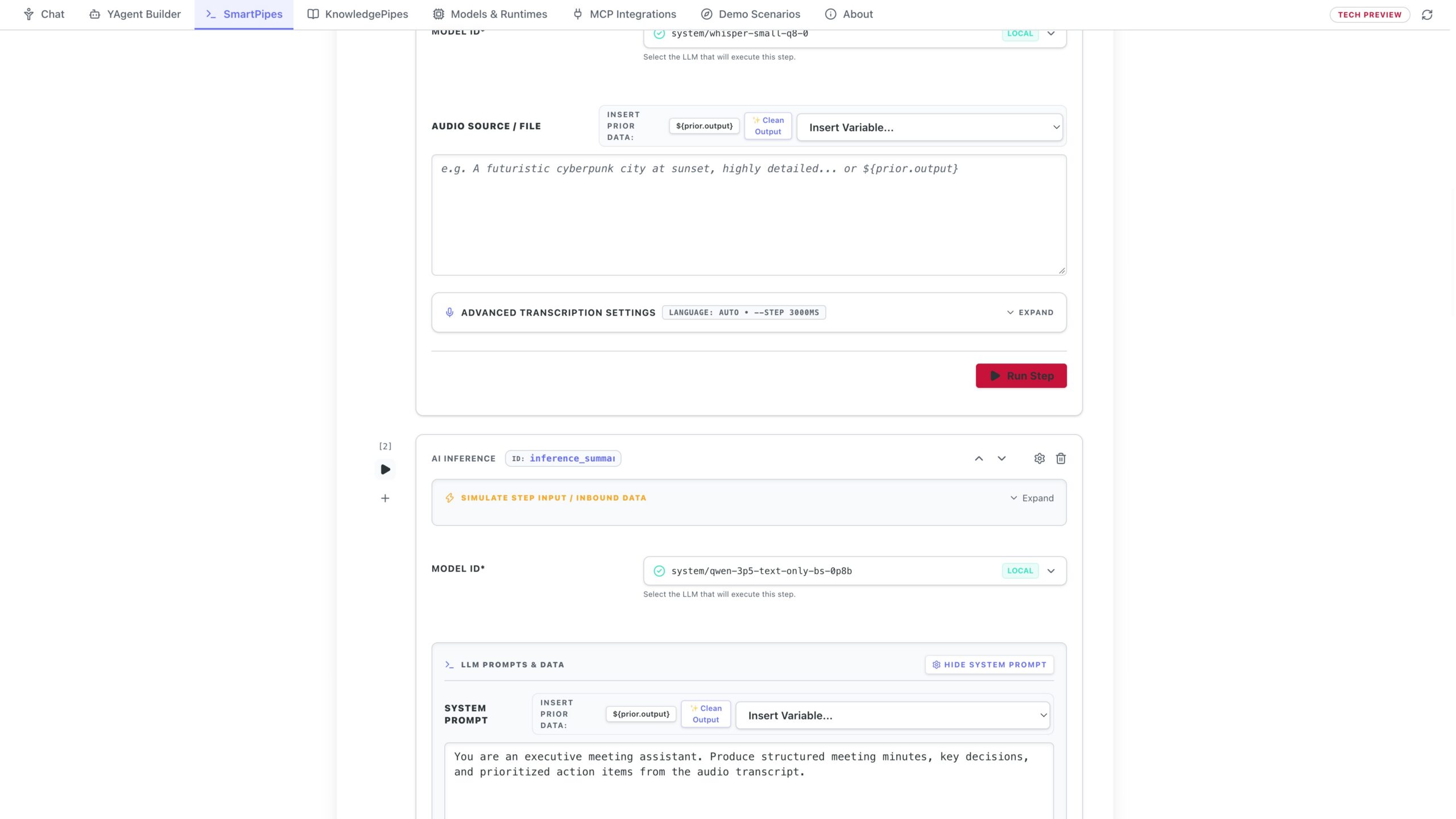This screenshot has width=1456, height=819.
Task: Switch to the KnowledgePipes tab
Action: coord(358,14)
